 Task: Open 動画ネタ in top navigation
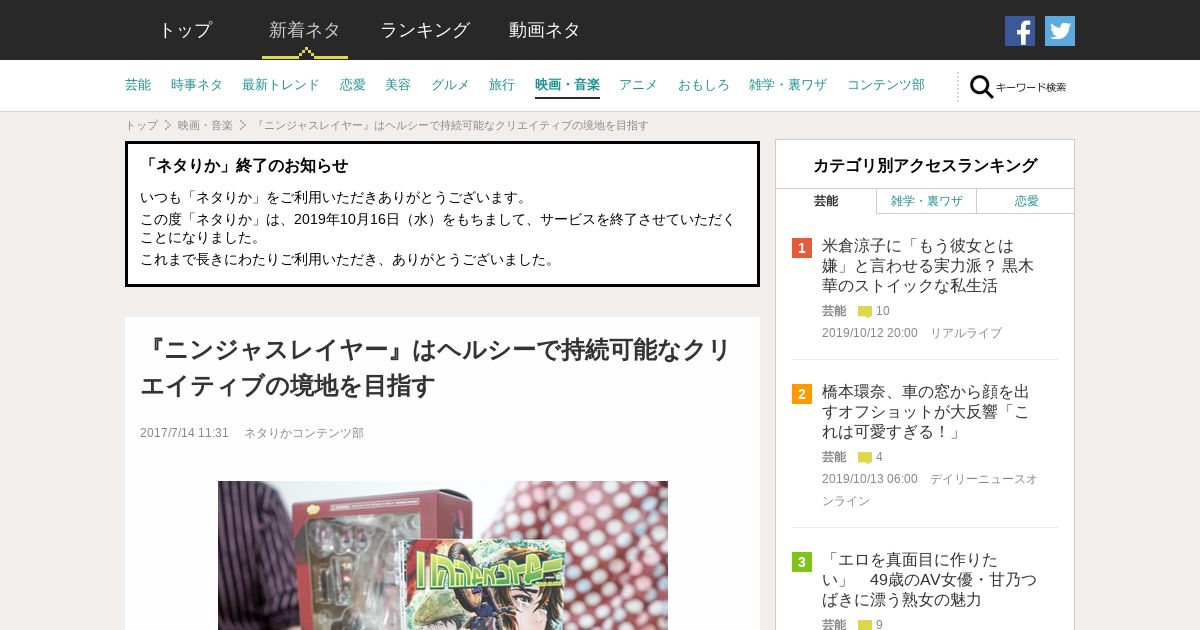click(545, 30)
